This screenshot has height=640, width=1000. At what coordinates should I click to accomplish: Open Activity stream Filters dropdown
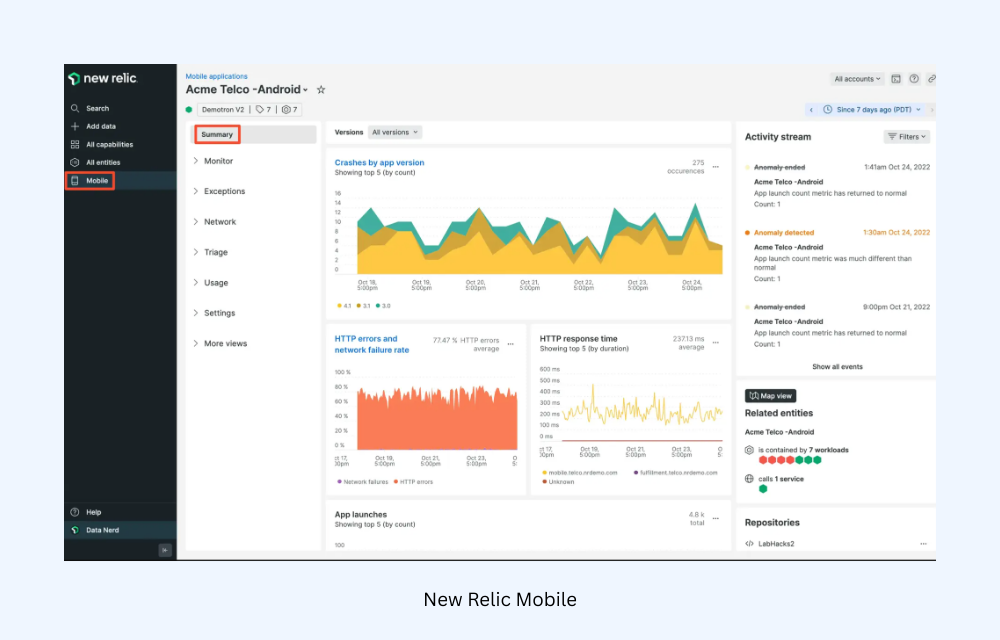[x=907, y=137]
